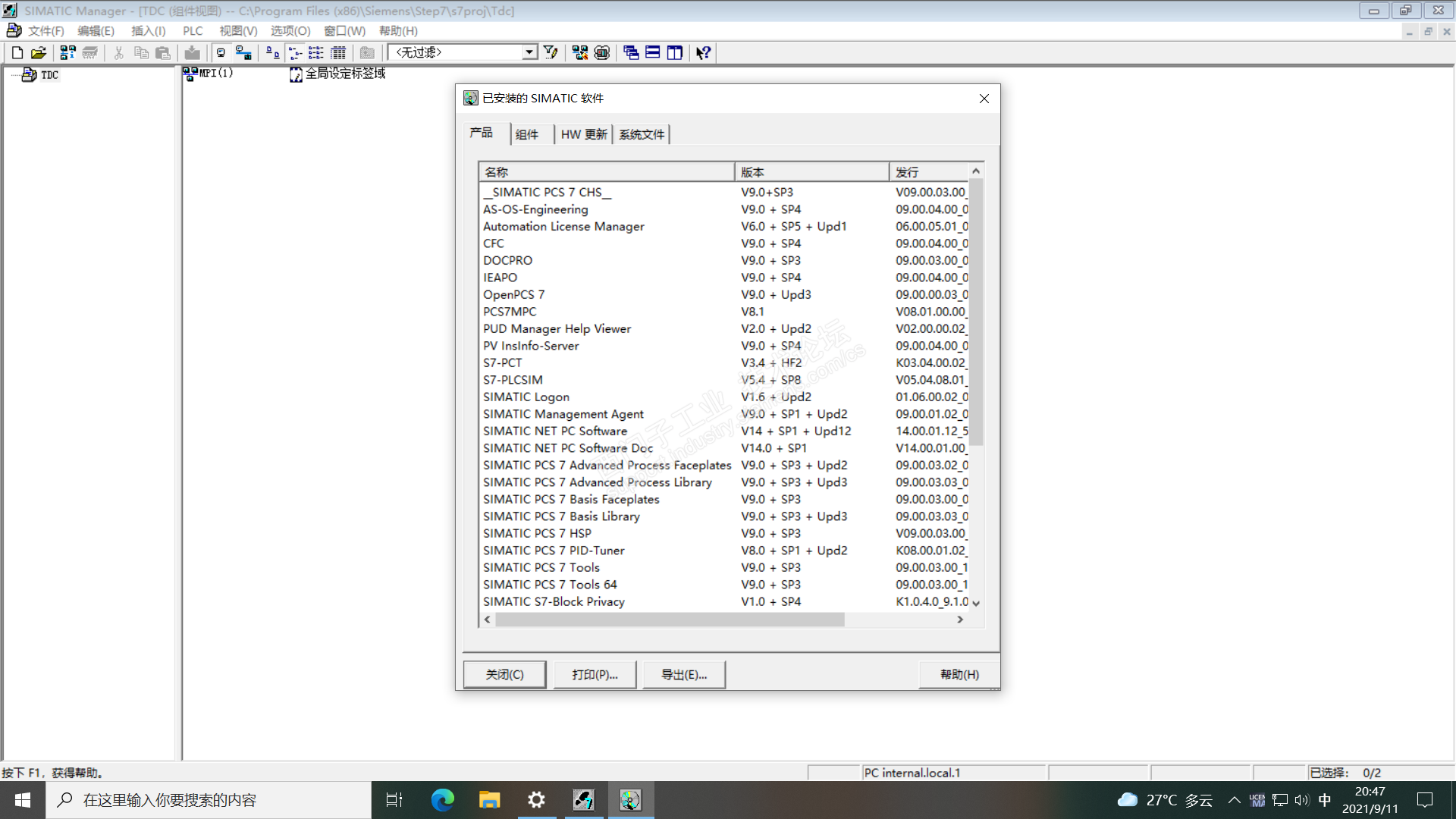
Task: Open Microsoft Edge from the taskbar
Action: [442, 799]
